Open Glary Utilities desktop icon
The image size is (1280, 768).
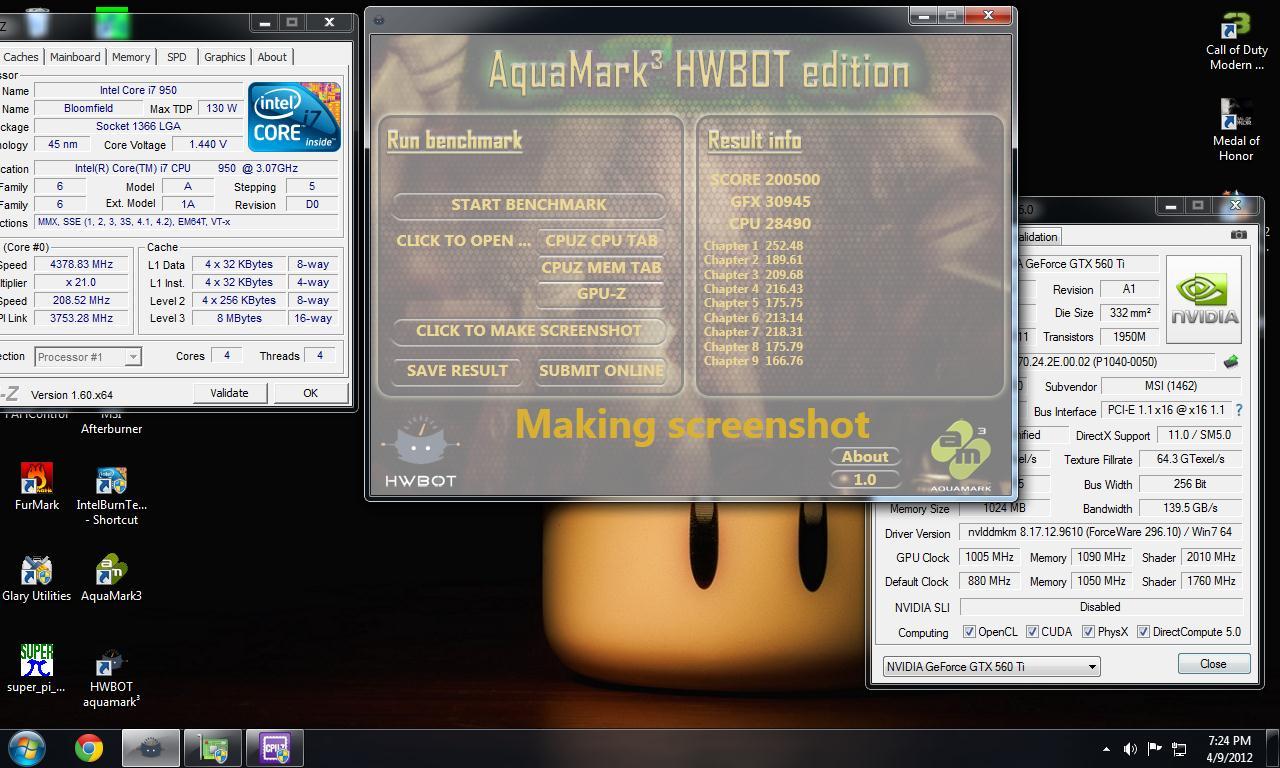click(x=37, y=578)
